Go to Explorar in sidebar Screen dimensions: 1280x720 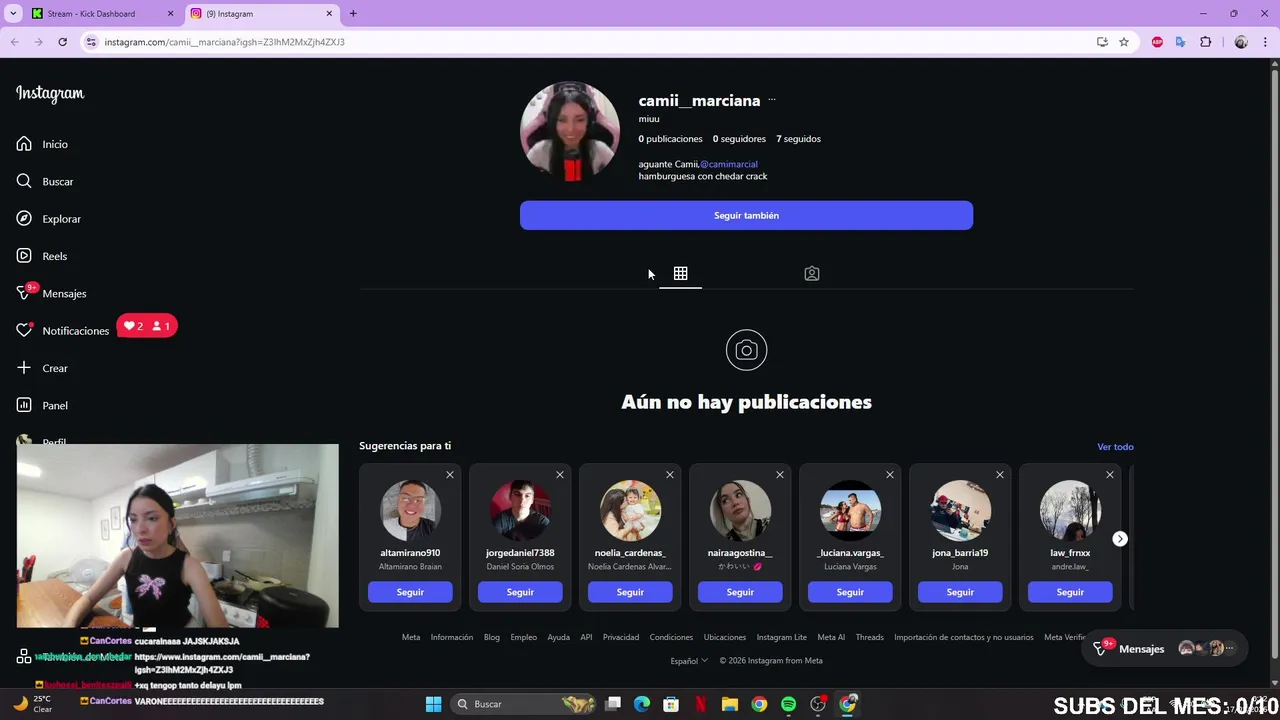[x=48, y=219]
